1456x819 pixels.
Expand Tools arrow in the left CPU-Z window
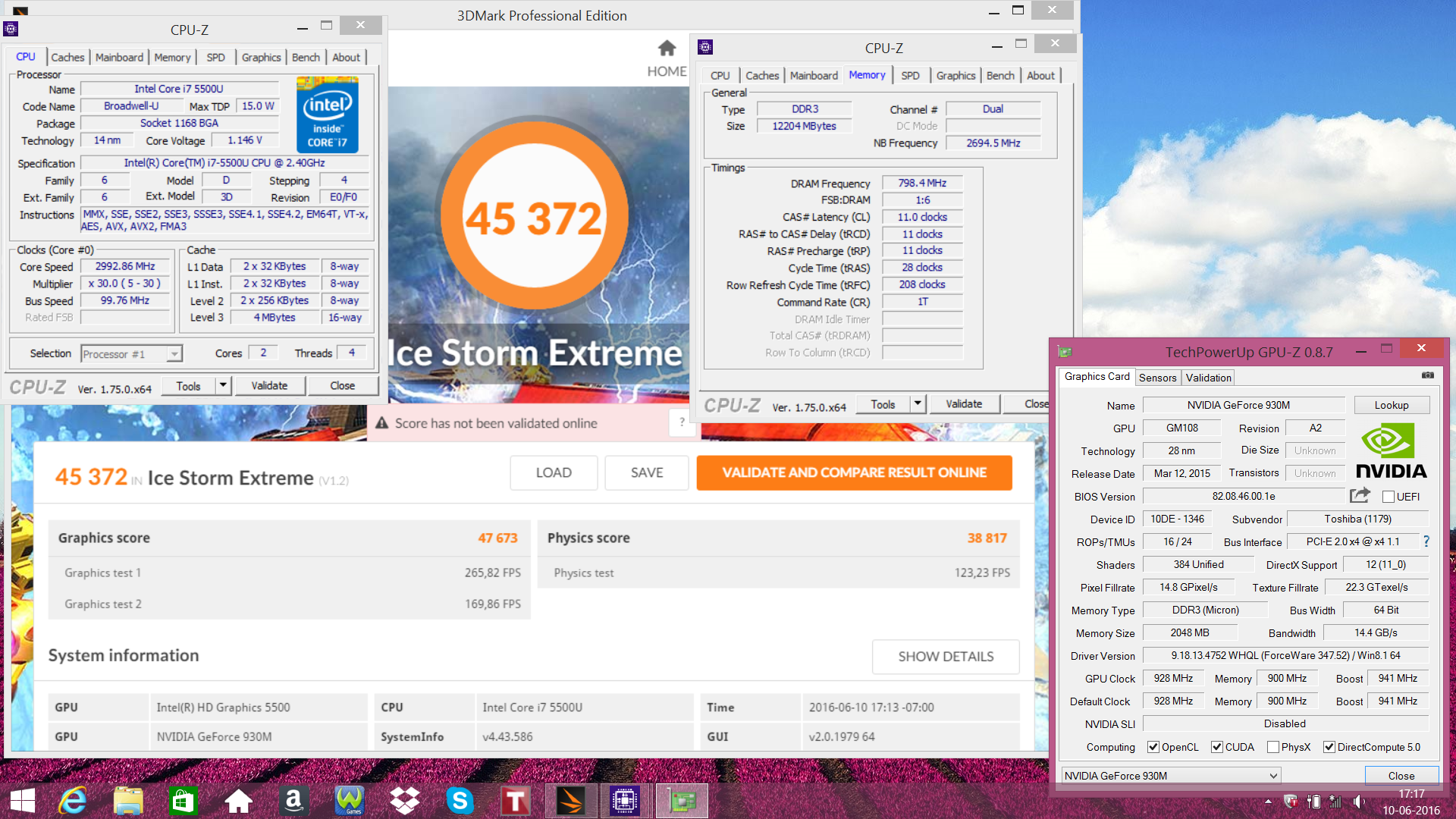coord(223,385)
